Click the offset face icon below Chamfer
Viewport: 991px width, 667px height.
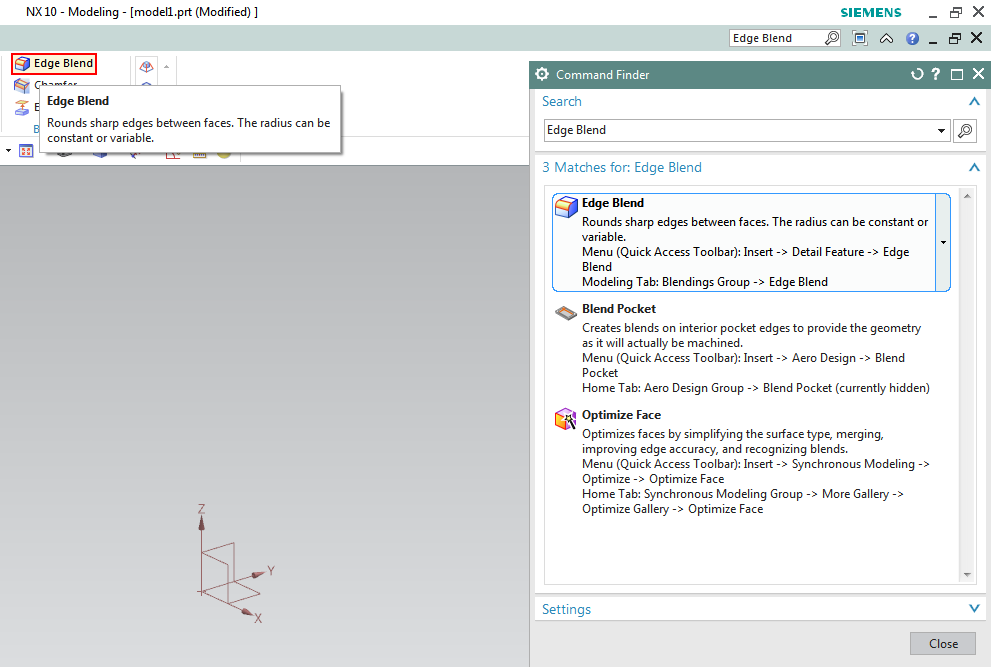pyautogui.click(x=22, y=107)
